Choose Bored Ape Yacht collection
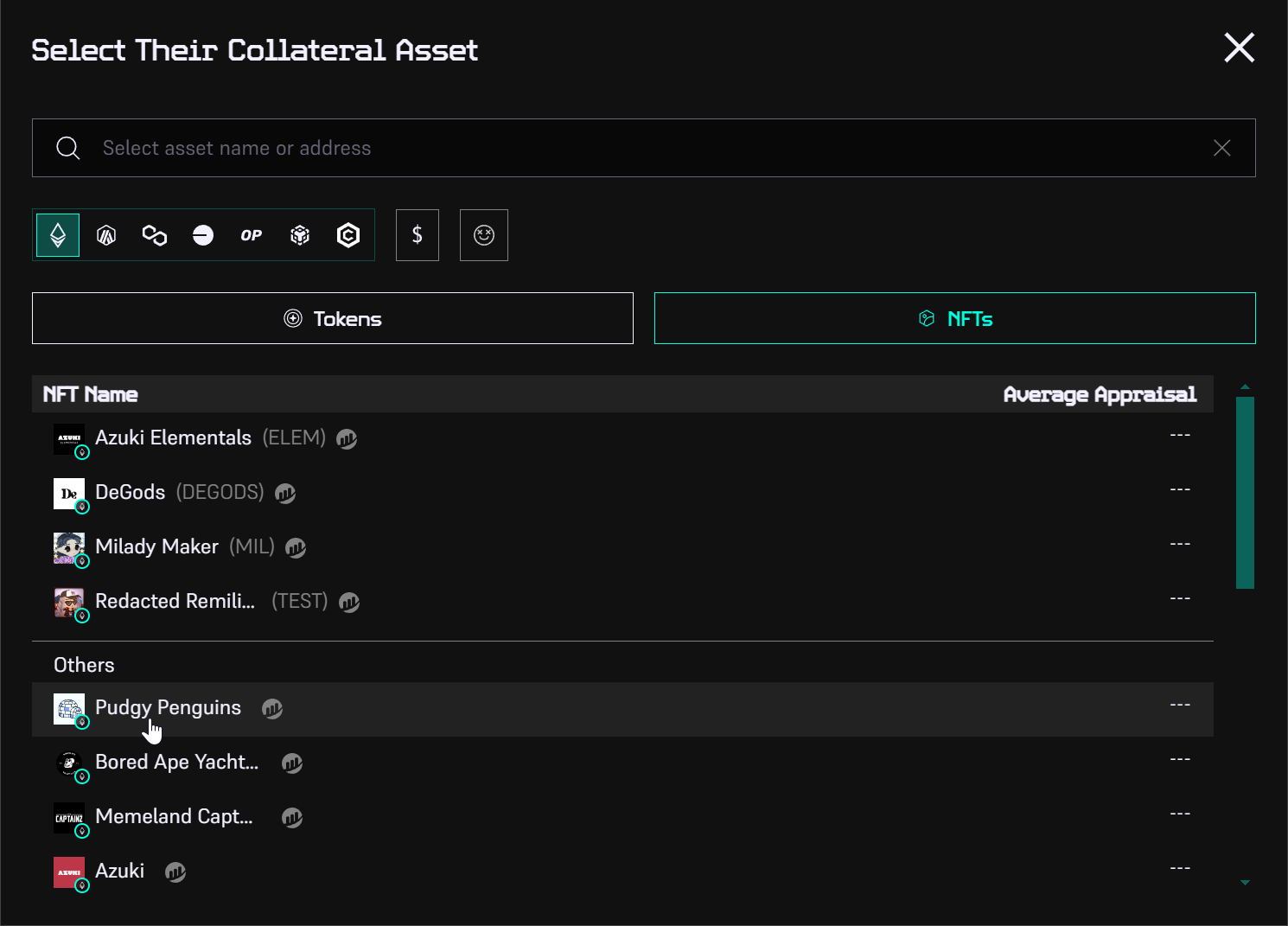 coord(176,763)
